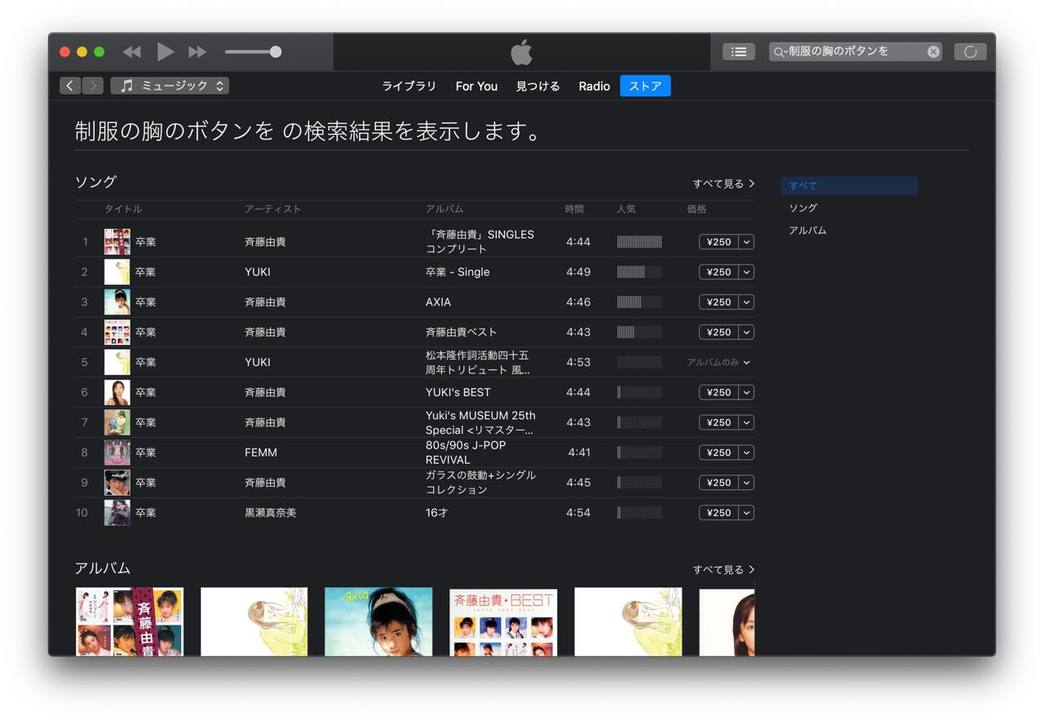Image resolution: width=1044 pixels, height=720 pixels.
Task: Click the rewind playback button
Action: coord(132,52)
